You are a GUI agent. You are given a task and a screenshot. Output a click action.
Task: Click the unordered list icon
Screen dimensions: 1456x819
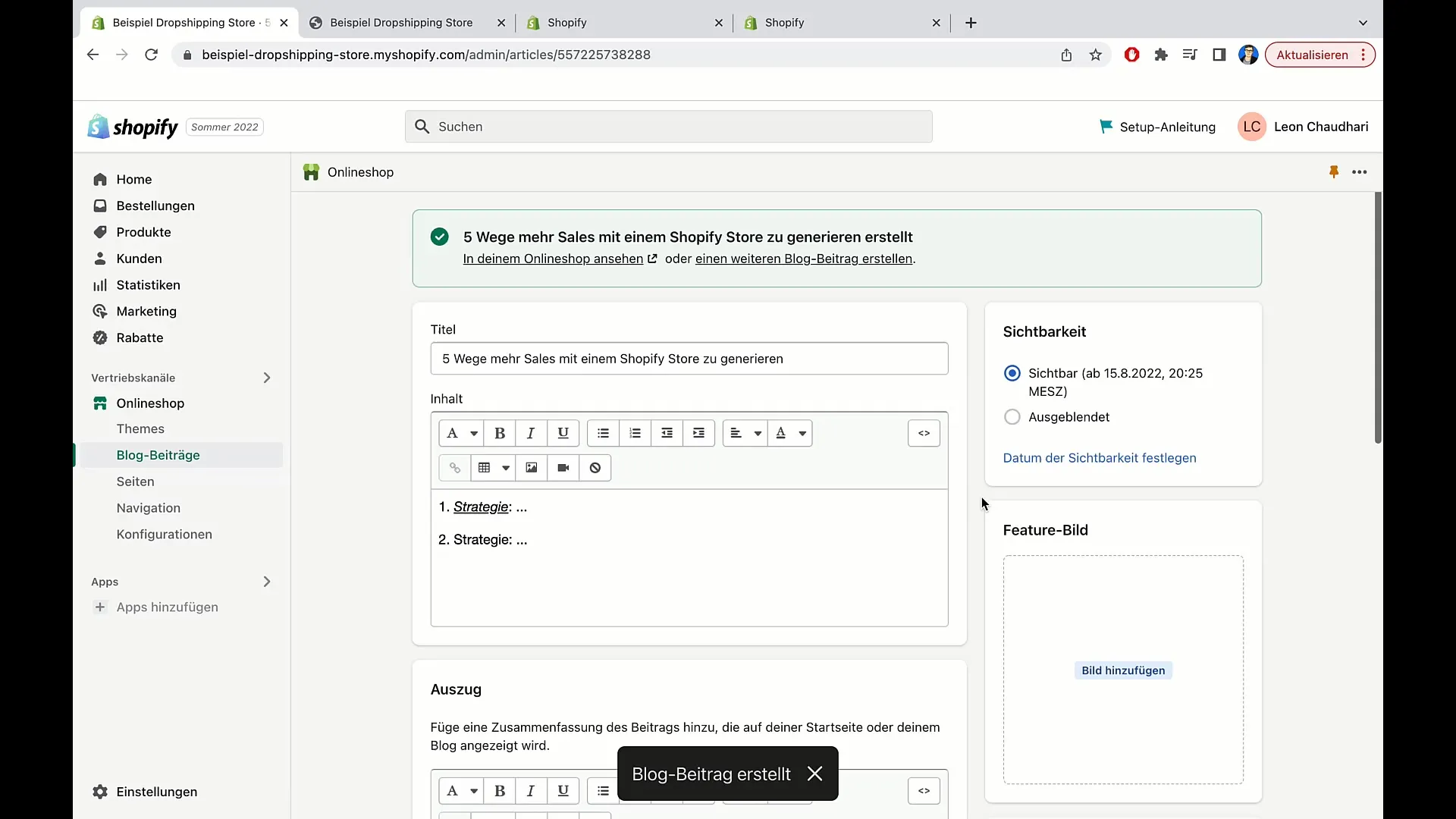[603, 432]
